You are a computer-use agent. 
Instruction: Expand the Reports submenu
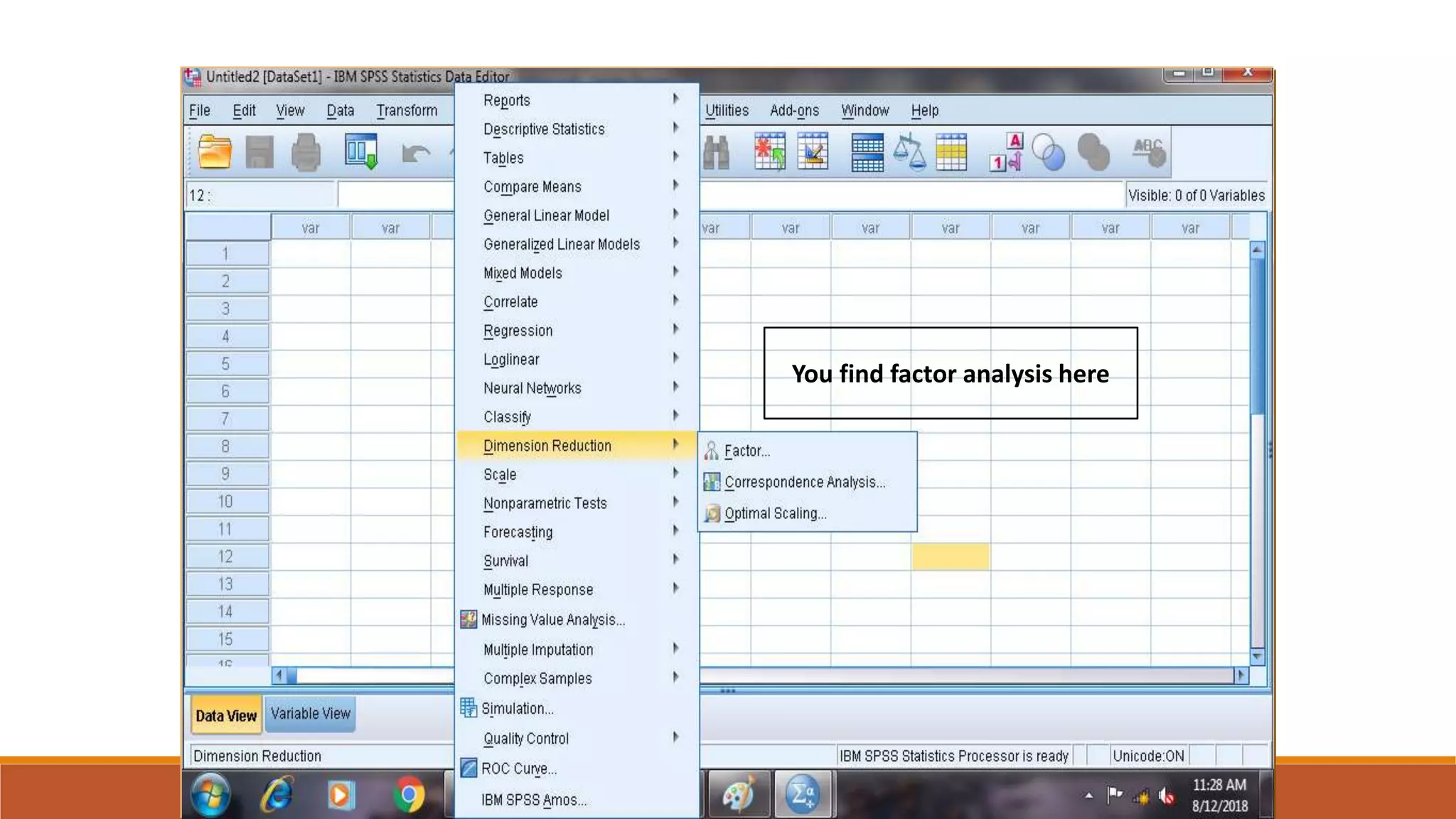point(576,100)
